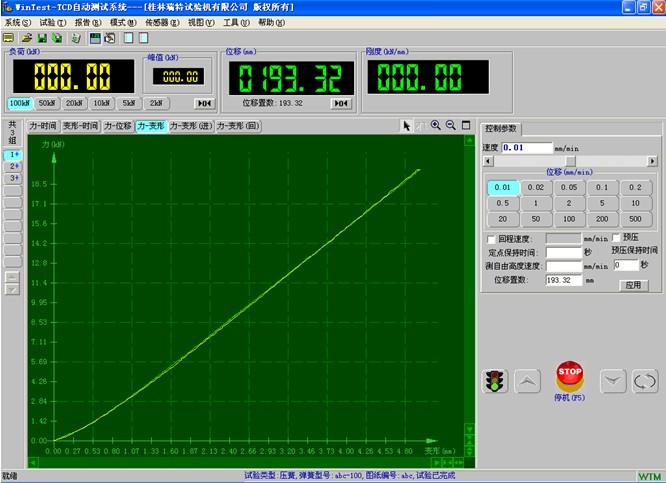Viewport: 666px width, 483px height.
Task: Click the green save icon in toolbar
Action: click(42, 38)
